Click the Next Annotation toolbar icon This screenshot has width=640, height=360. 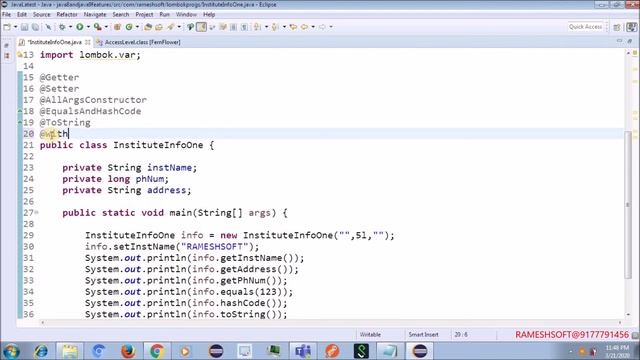257,27
